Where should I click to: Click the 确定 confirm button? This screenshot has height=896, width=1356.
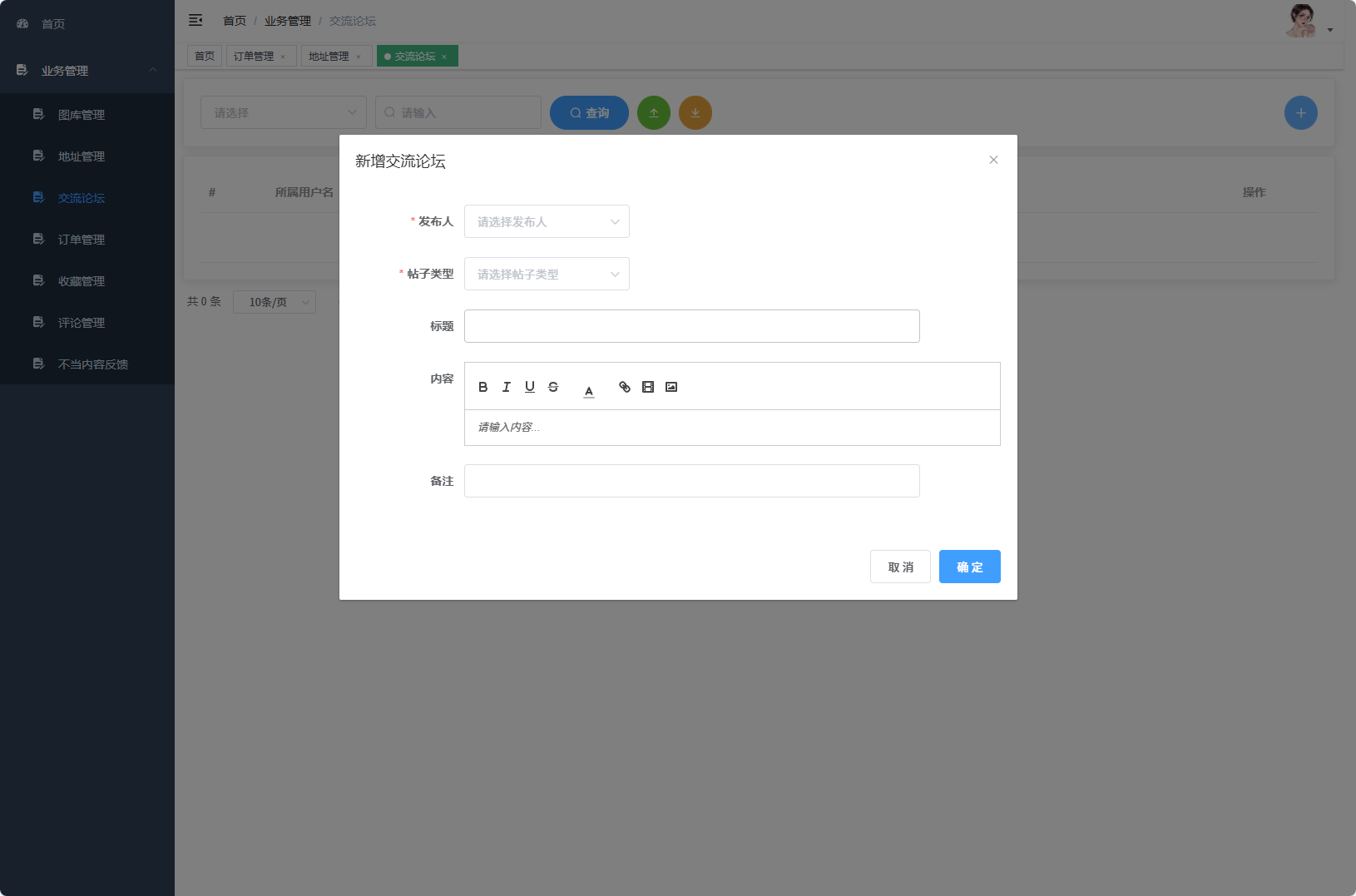pyautogui.click(x=969, y=567)
